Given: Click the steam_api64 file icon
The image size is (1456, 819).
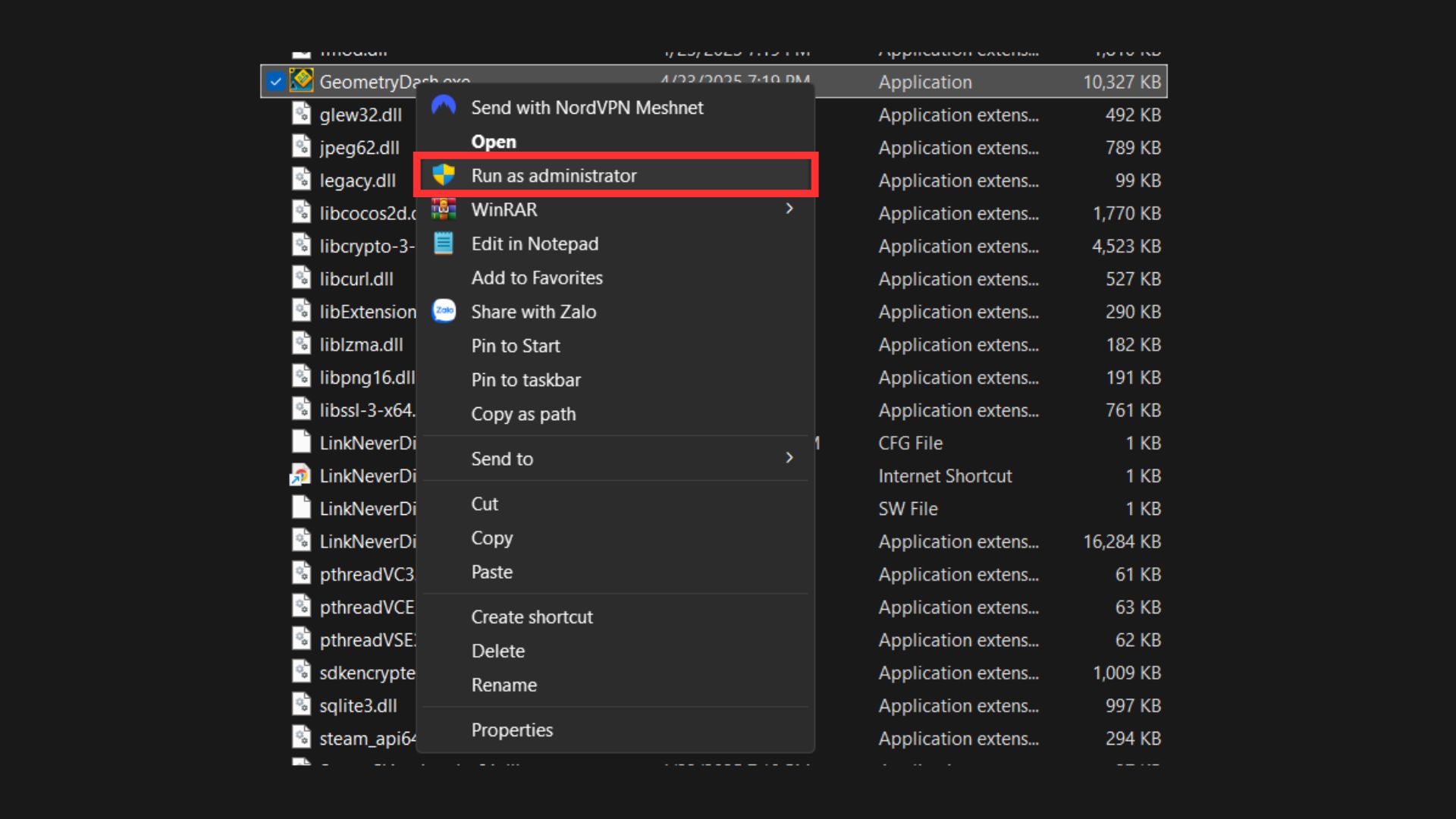Looking at the screenshot, I should click(301, 737).
